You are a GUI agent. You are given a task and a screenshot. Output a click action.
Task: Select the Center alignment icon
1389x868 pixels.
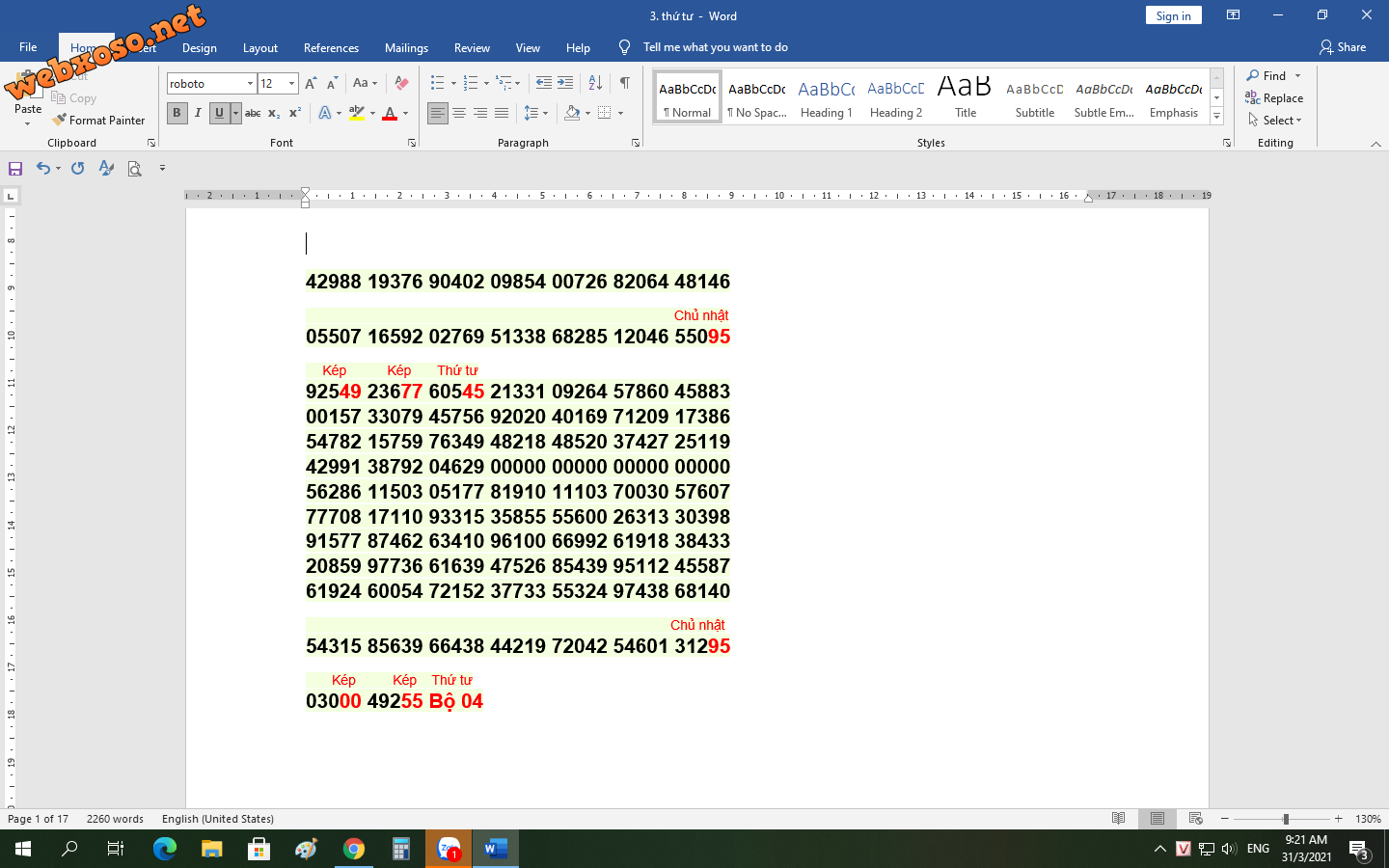pyautogui.click(x=459, y=114)
